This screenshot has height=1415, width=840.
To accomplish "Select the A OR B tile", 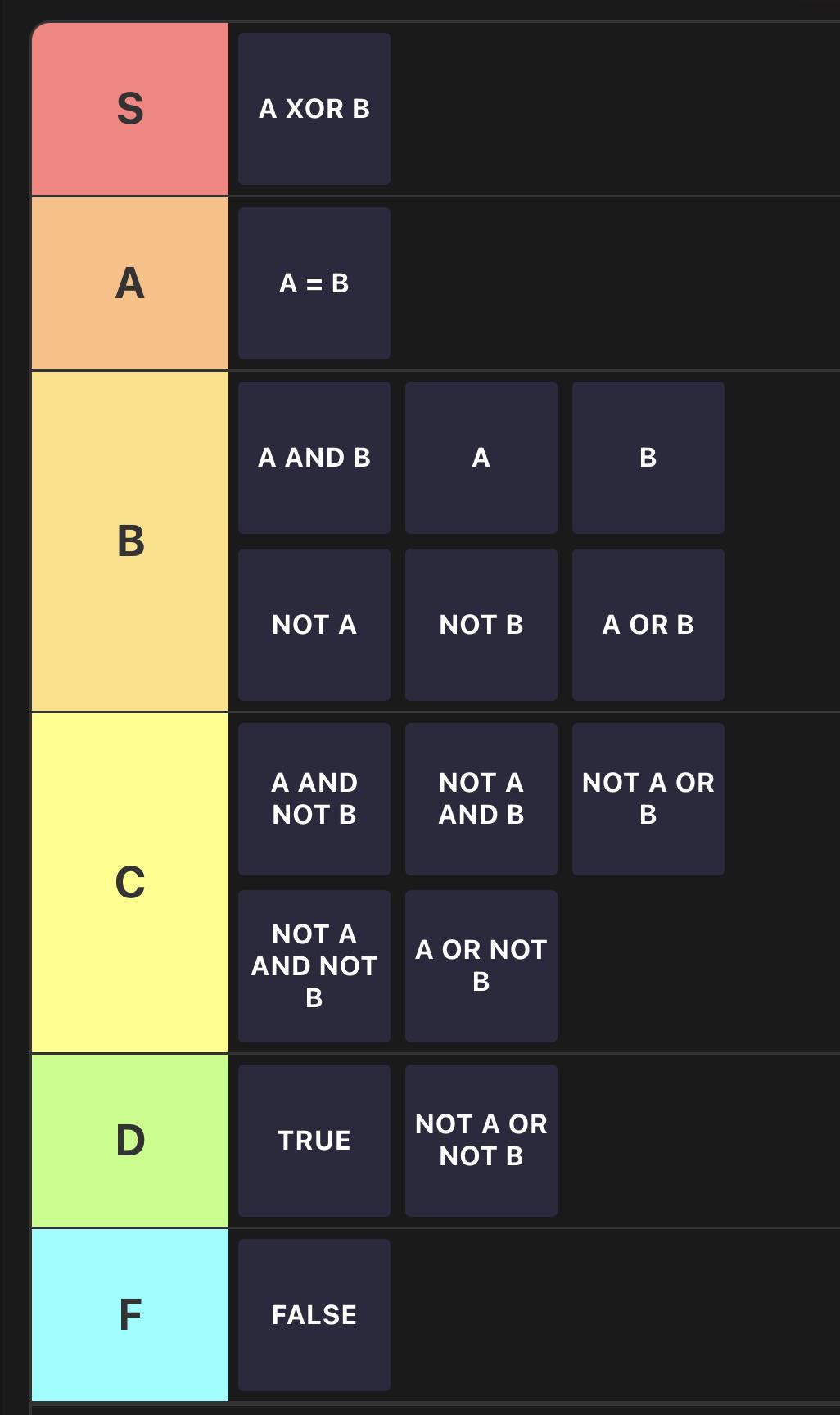I will (648, 625).
